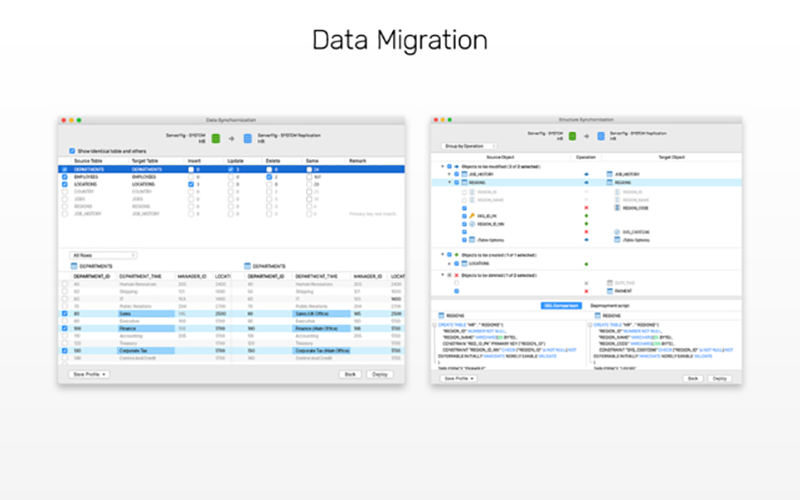Click REGION_CODE column icon in target

coord(617,208)
